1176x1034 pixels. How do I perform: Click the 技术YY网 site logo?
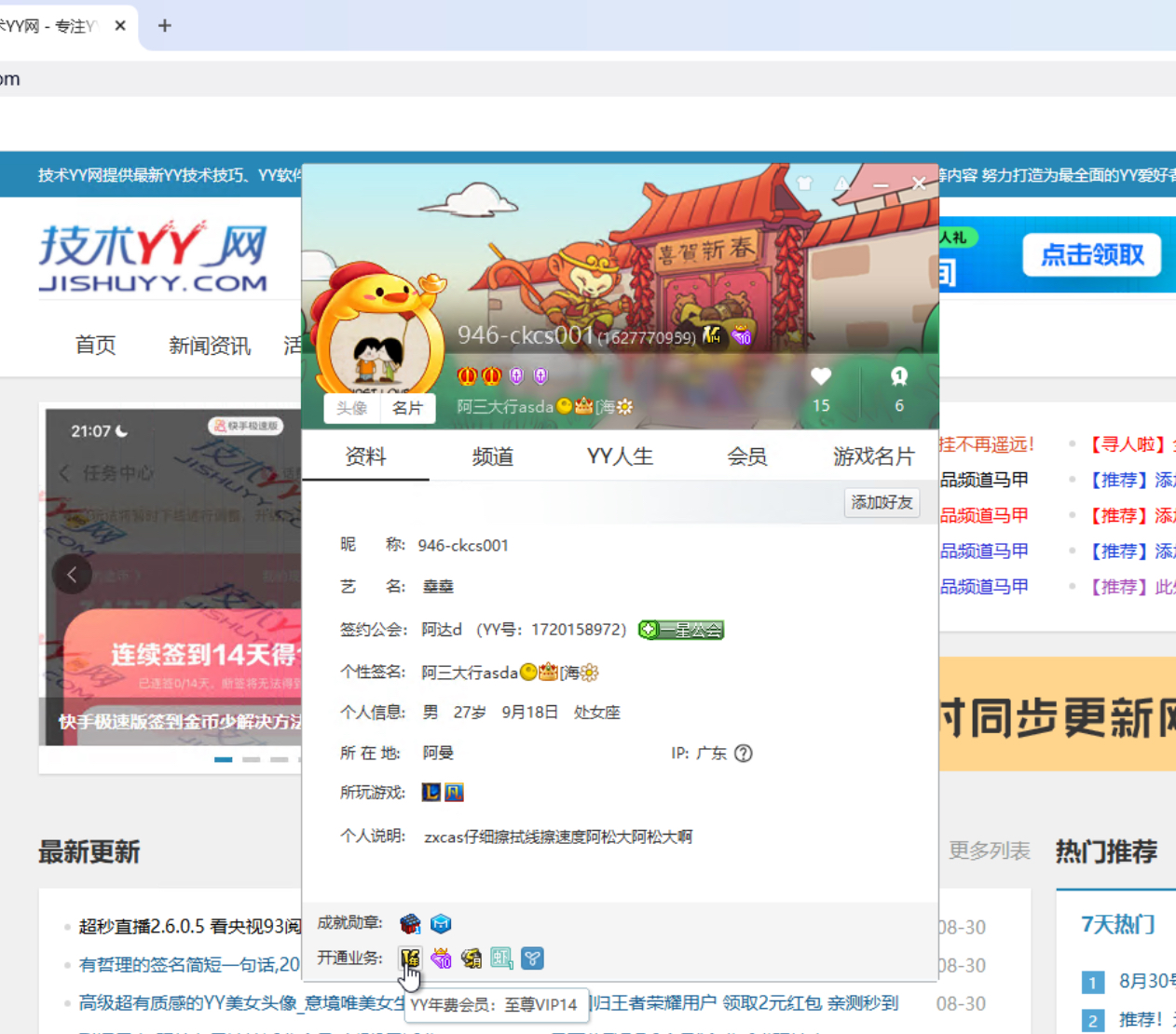click(153, 258)
